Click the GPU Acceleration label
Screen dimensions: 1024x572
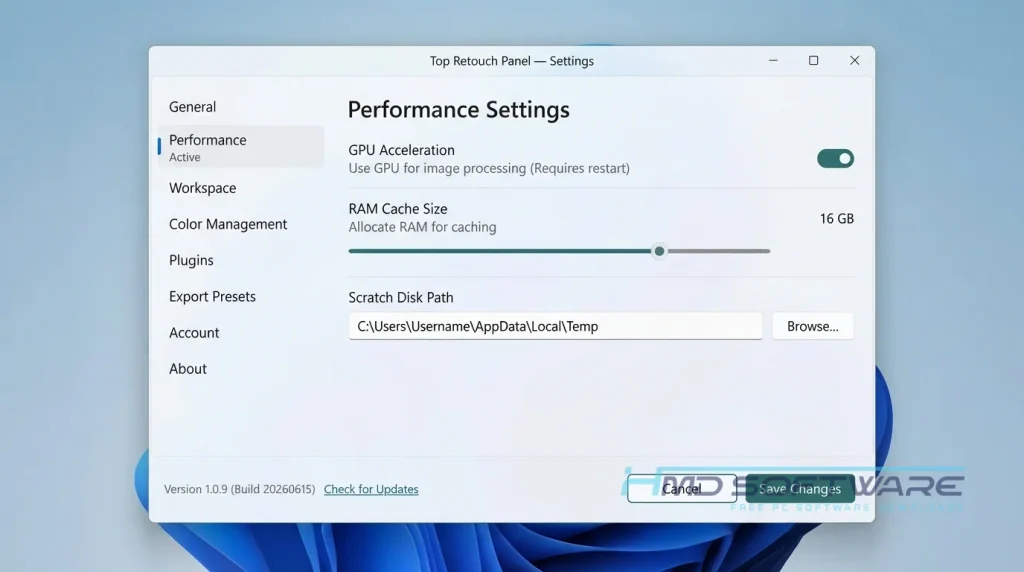click(401, 150)
